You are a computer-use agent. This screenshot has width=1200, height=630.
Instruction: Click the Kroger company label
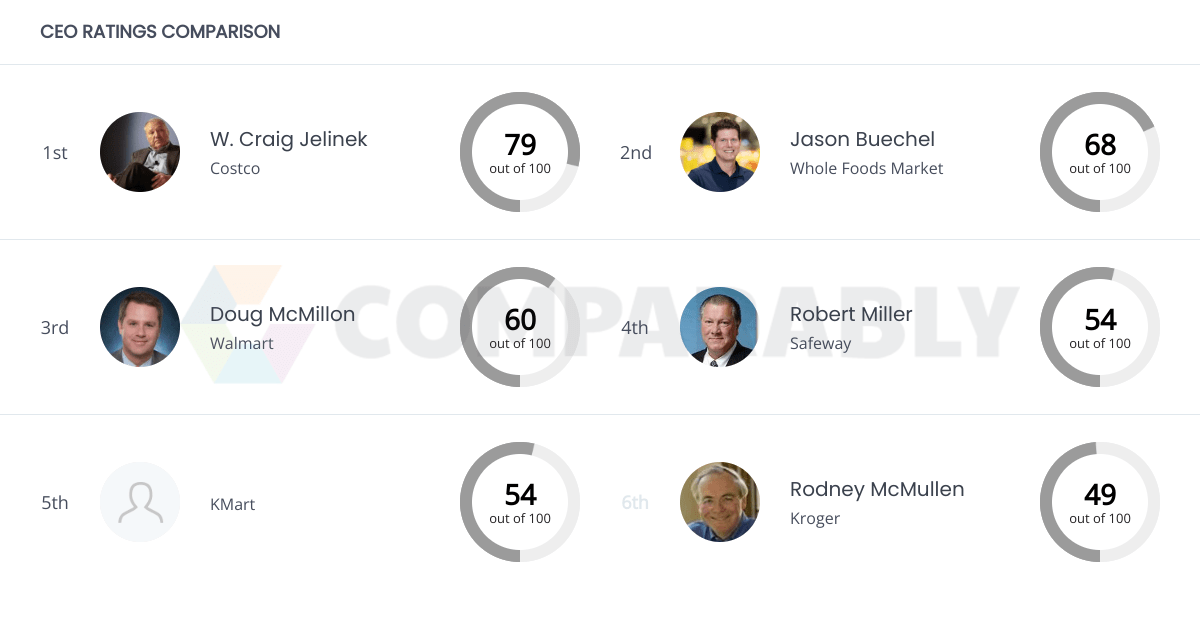click(x=815, y=518)
